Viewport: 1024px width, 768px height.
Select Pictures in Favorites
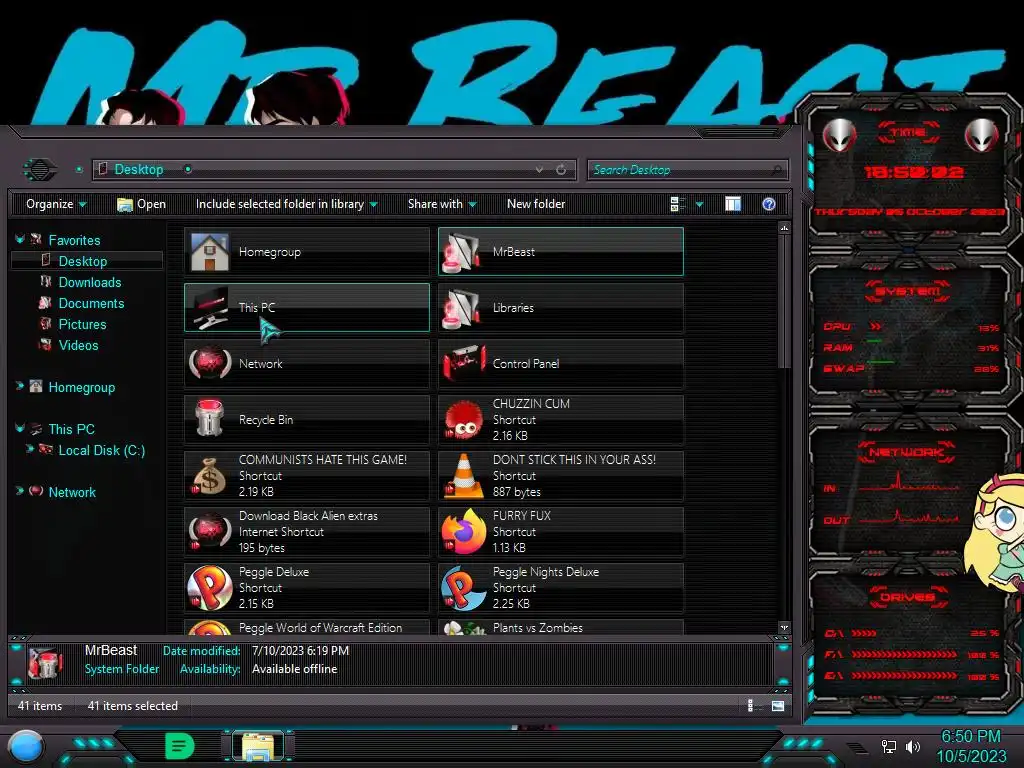pos(82,324)
